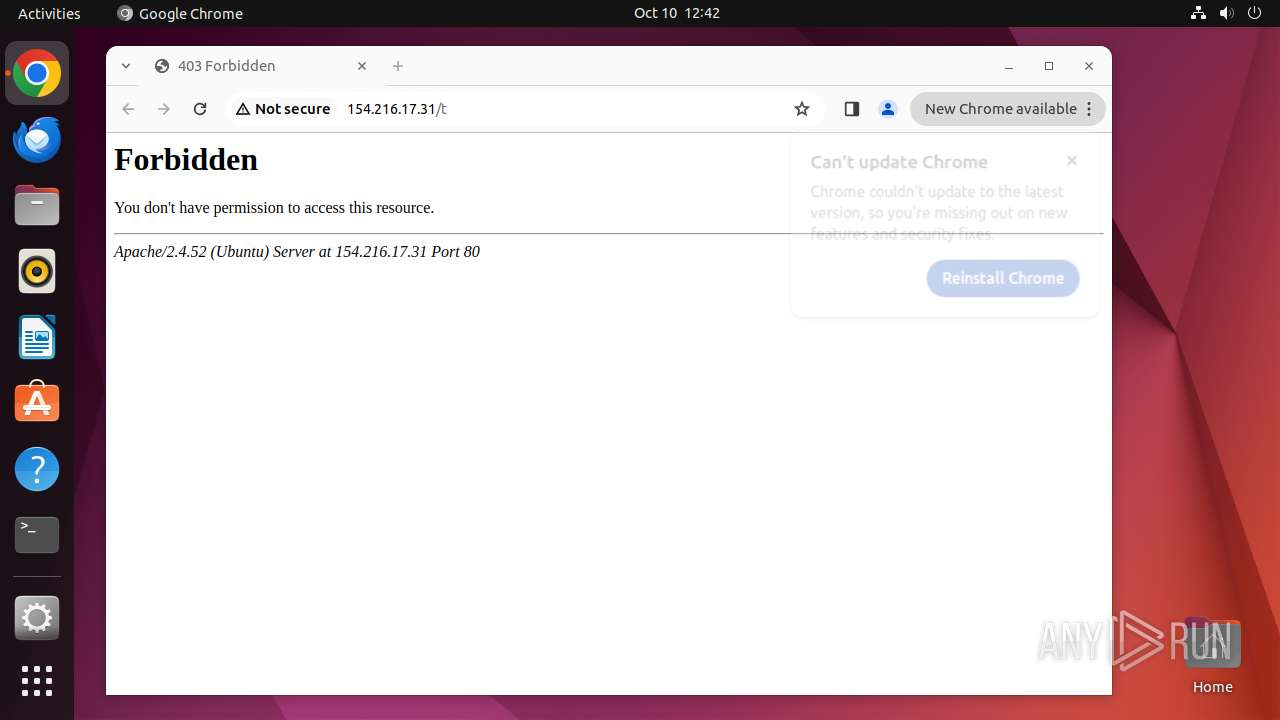Click the Forbidden heading text
This screenshot has height=720, width=1280.
[x=186, y=160]
